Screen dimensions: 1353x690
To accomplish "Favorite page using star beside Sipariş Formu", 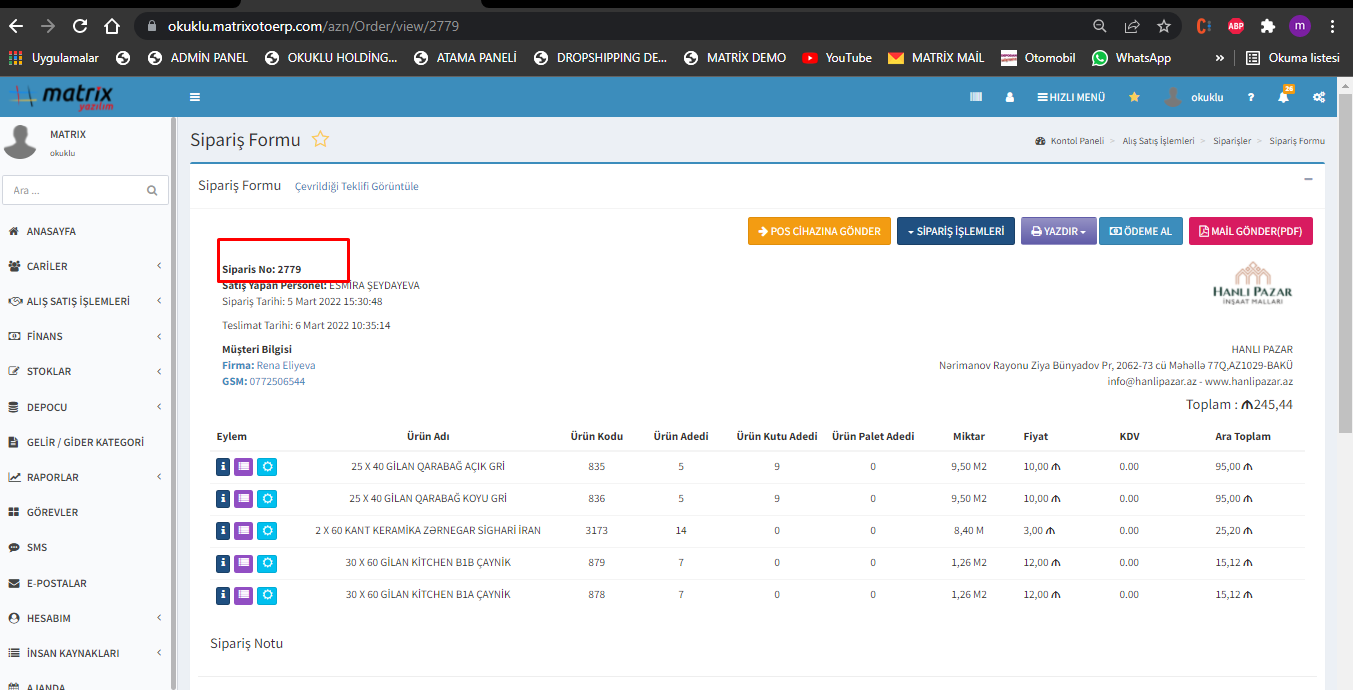I will [320, 140].
